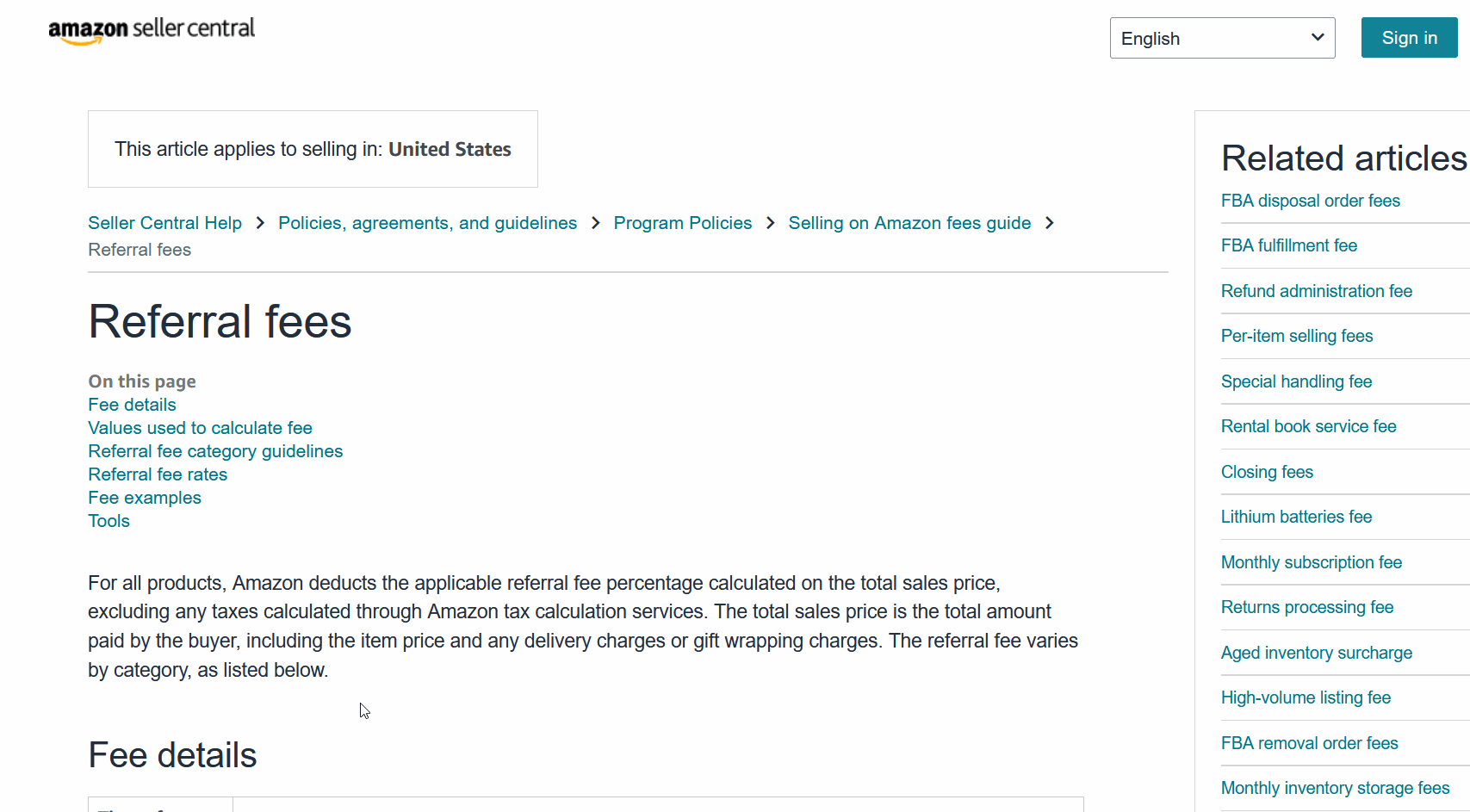Open Refund administration fee article
1470x812 pixels.
coord(1316,291)
